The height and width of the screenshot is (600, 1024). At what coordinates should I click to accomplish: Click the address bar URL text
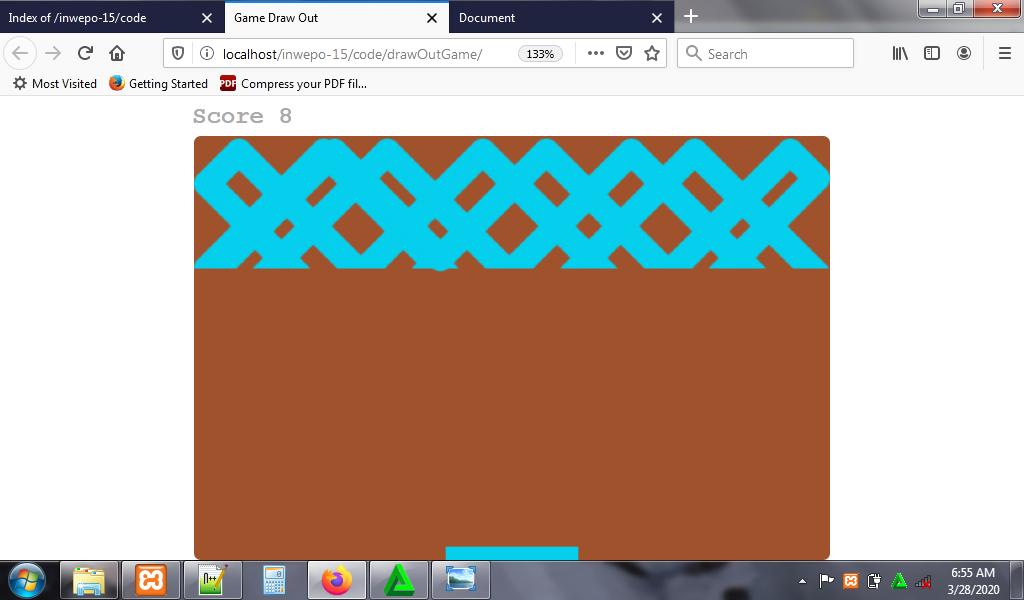click(x=353, y=54)
